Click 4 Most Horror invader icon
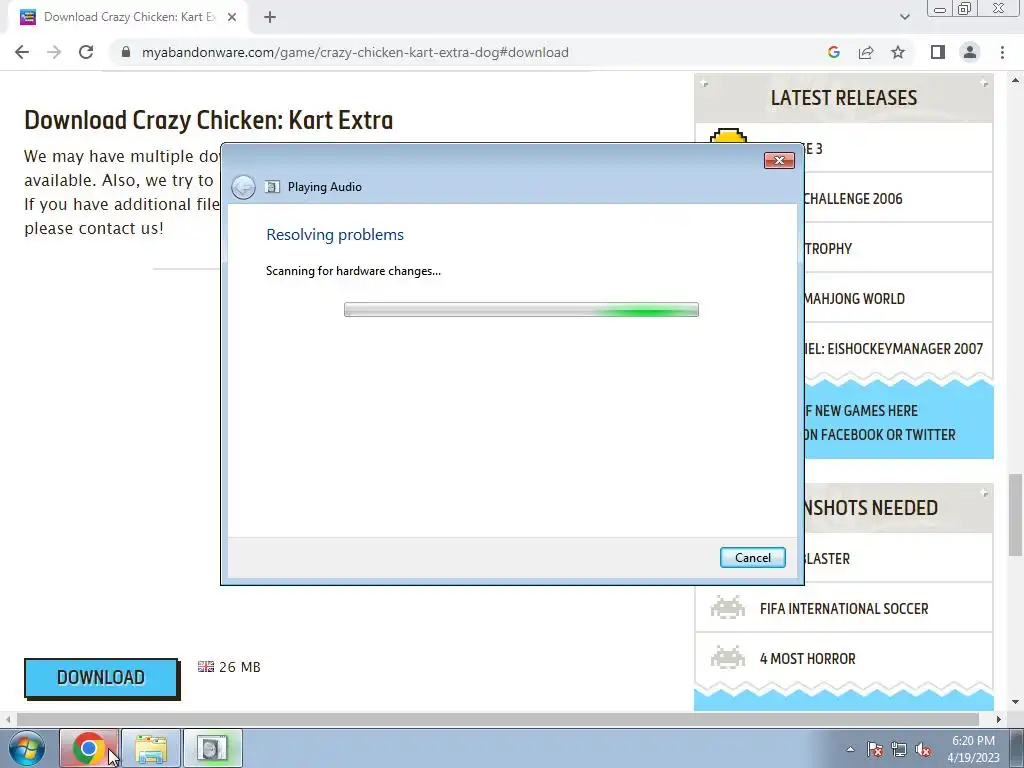 pyautogui.click(x=728, y=657)
